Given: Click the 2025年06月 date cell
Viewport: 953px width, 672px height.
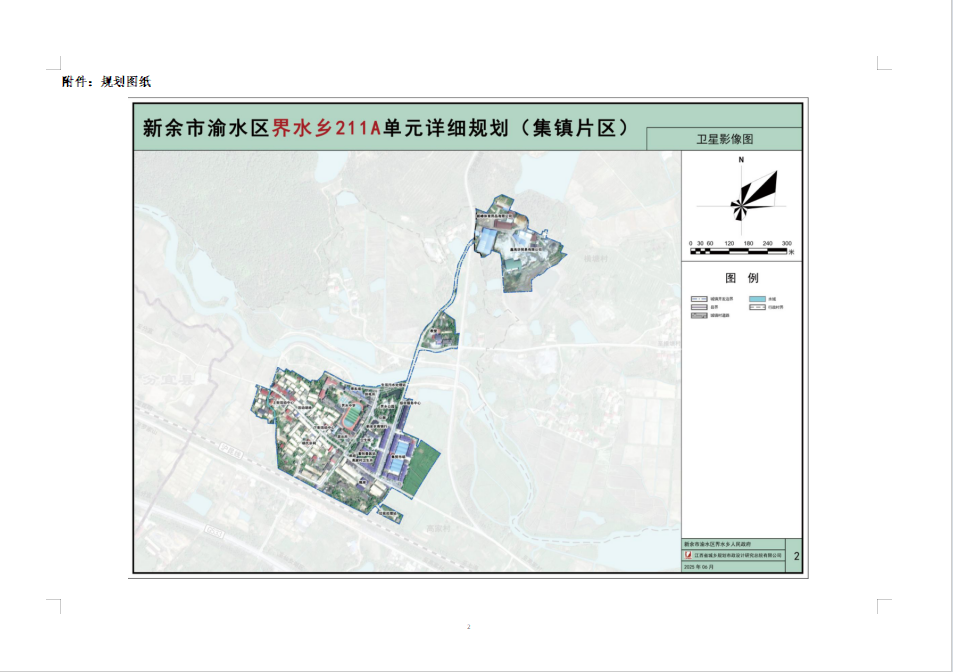Looking at the screenshot, I should (x=700, y=566).
